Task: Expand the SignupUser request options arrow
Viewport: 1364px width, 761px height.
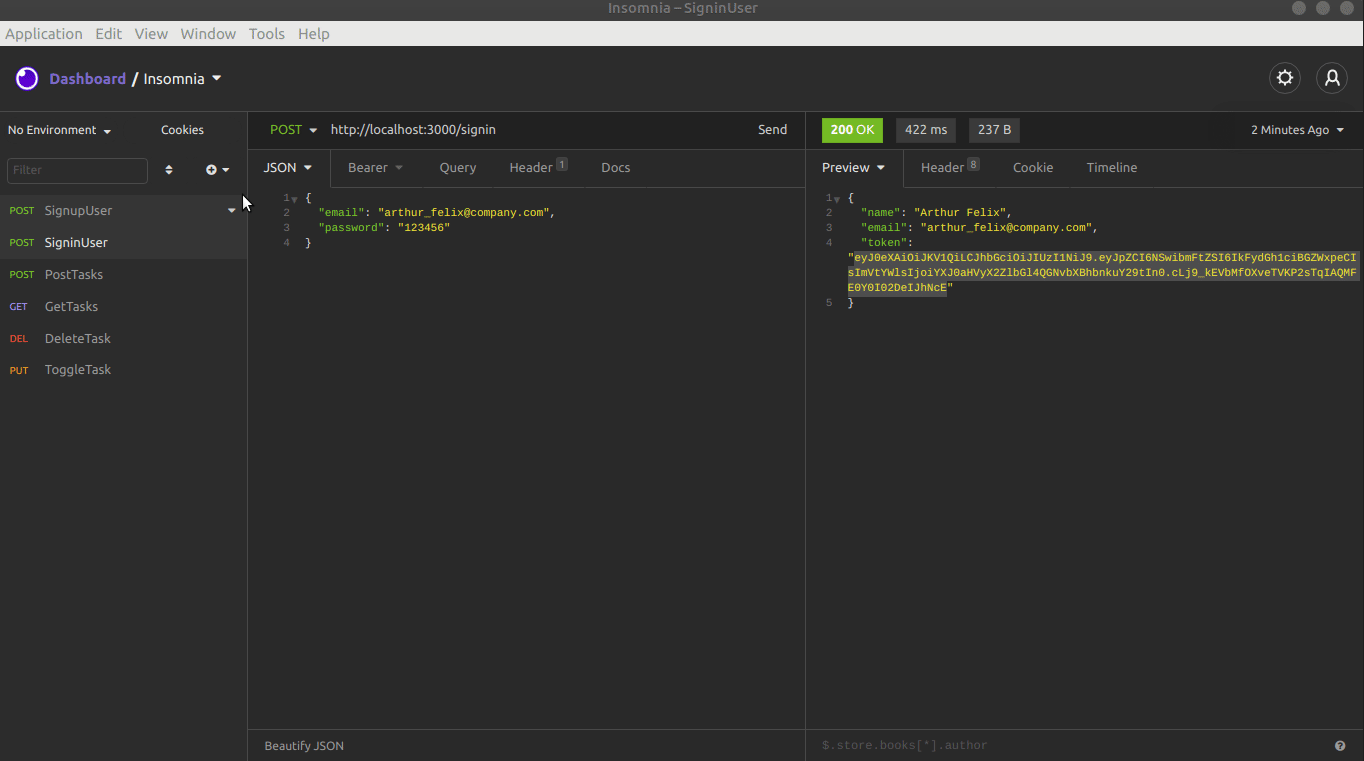Action: 231,210
